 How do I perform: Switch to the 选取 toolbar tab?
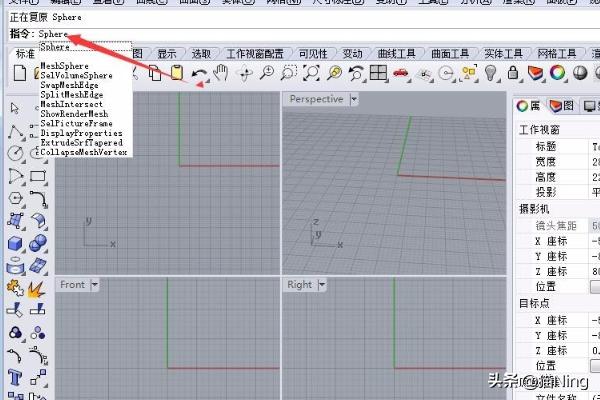click(x=201, y=54)
